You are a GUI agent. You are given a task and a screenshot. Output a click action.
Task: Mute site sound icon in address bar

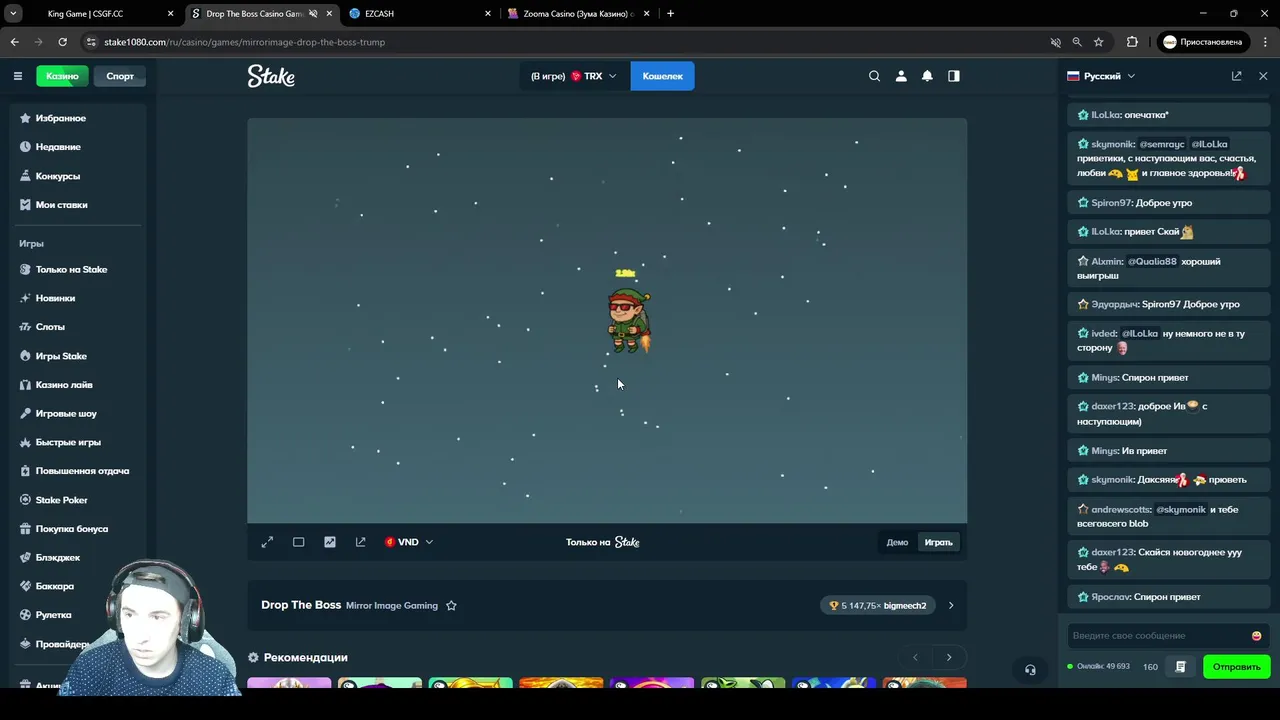pos(1055,42)
